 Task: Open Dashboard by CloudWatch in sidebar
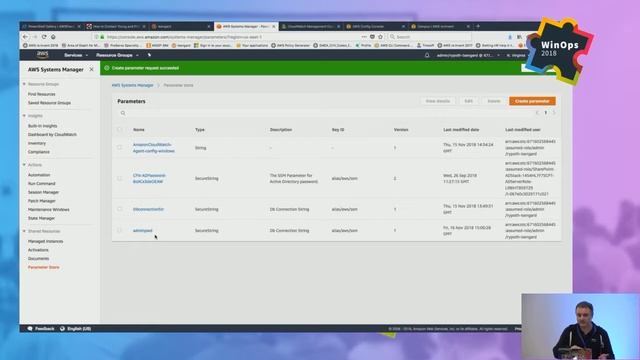coord(52,135)
